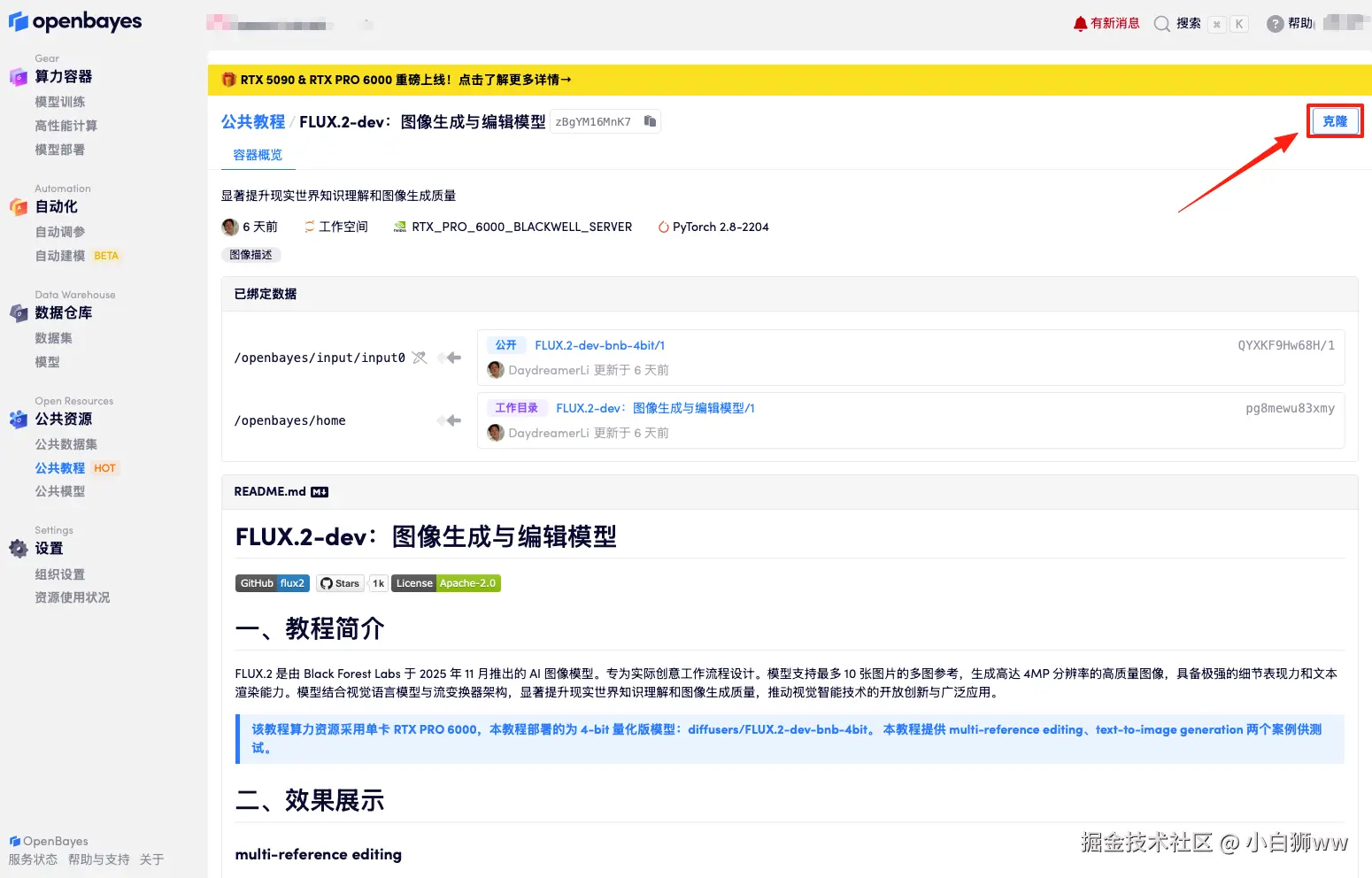Screen dimensions: 1372x878
Task: Click the PyTorch 2.8-2204 text
Action: (721, 227)
